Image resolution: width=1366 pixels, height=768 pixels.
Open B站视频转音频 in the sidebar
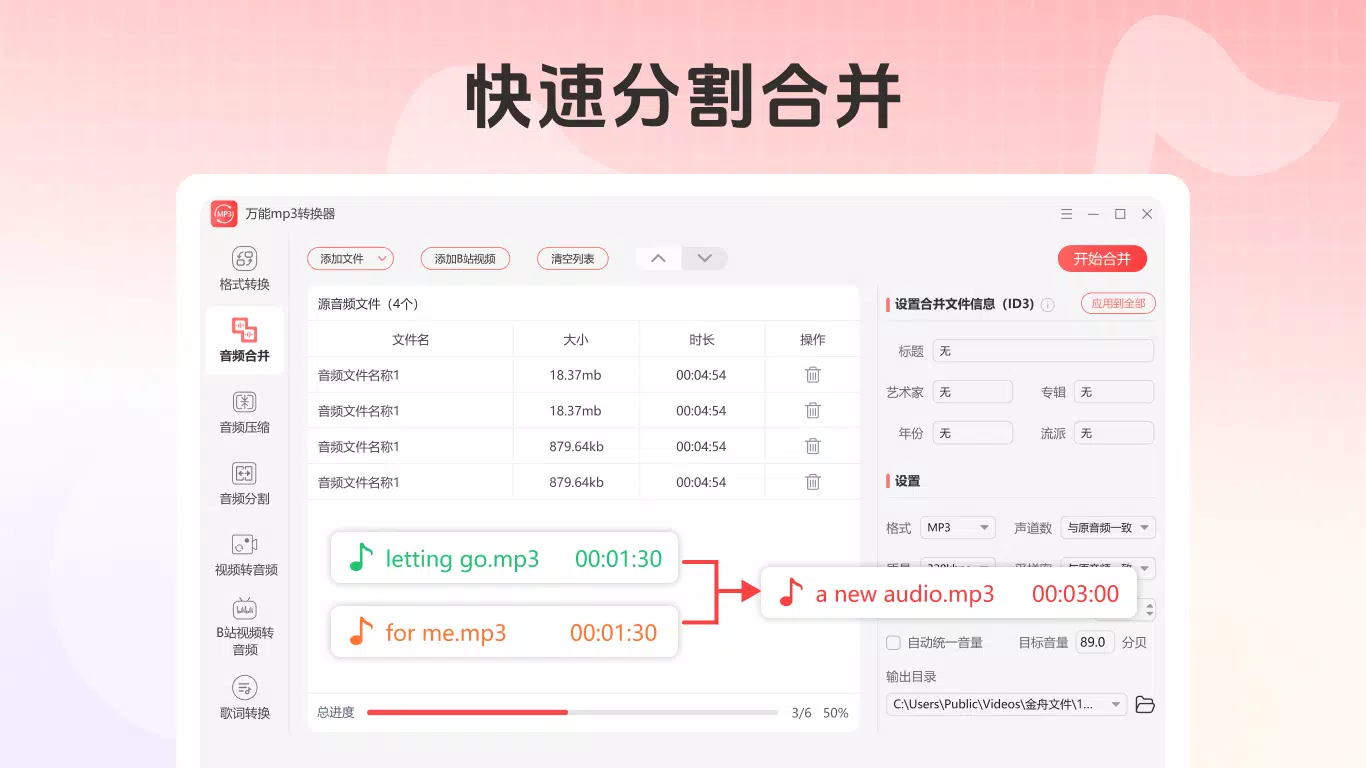tap(245, 627)
